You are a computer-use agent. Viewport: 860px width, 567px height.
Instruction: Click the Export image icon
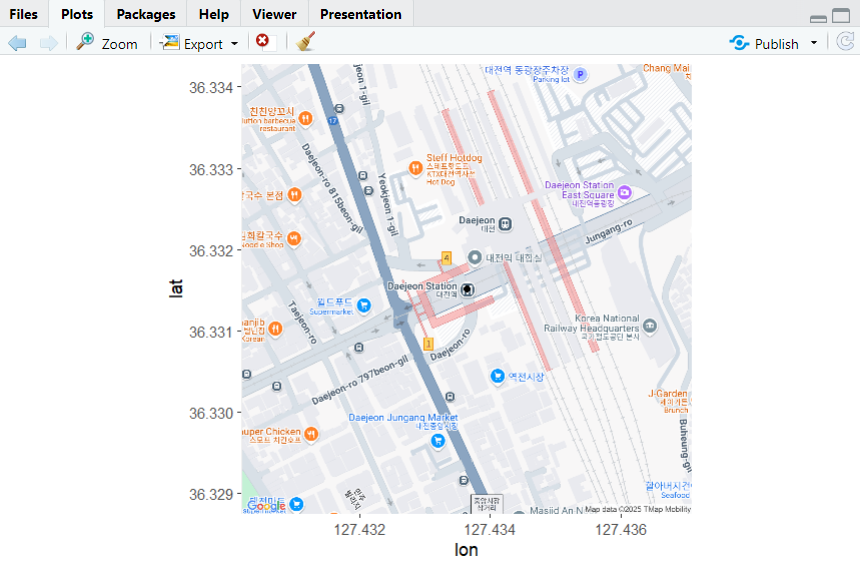pos(169,42)
